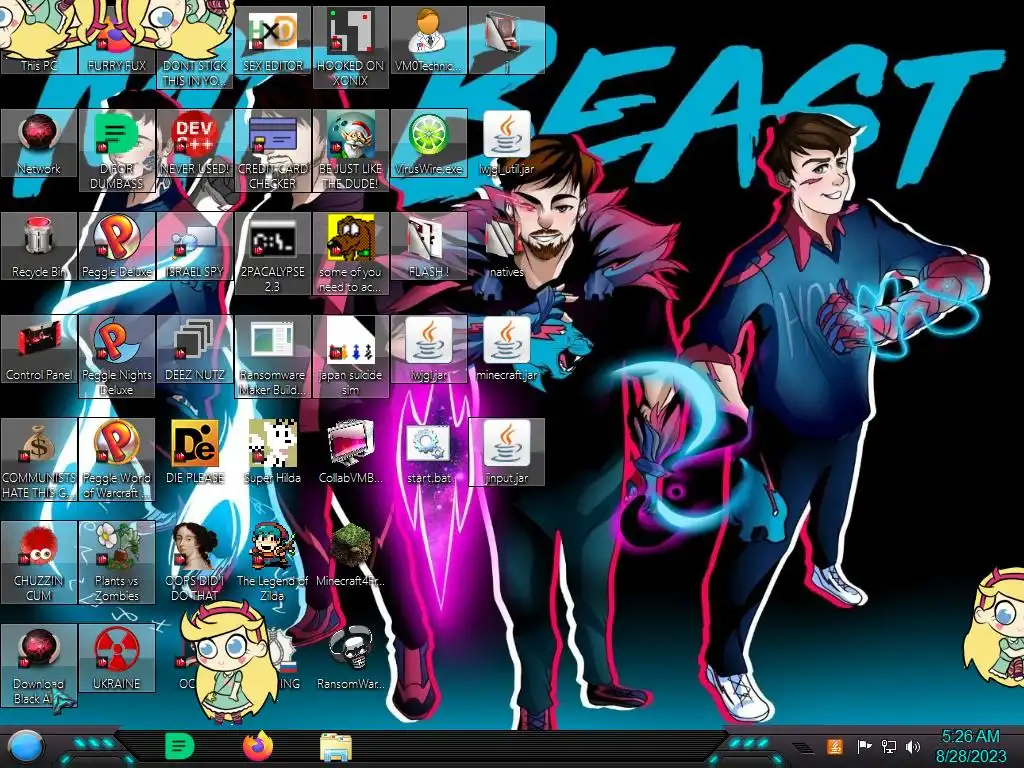Viewport: 1024px width, 768px height.
Task: Open the Recycle Bin
Action: [x=39, y=246]
